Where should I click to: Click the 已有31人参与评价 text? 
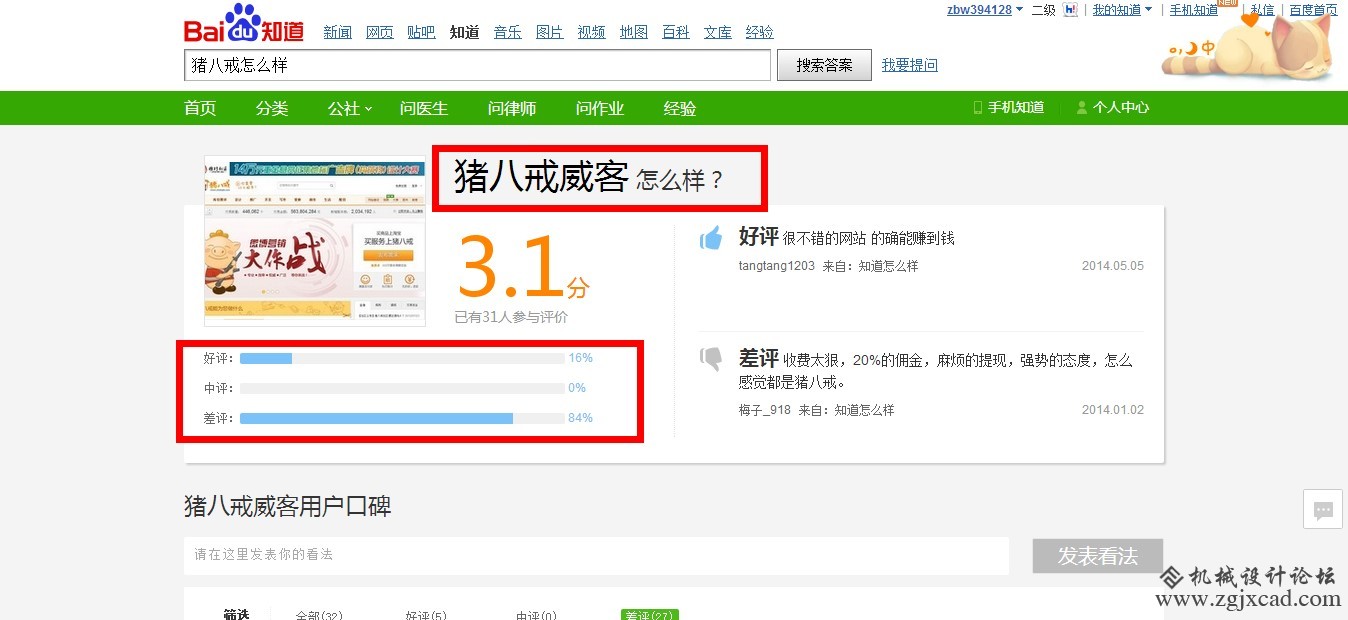[x=511, y=317]
